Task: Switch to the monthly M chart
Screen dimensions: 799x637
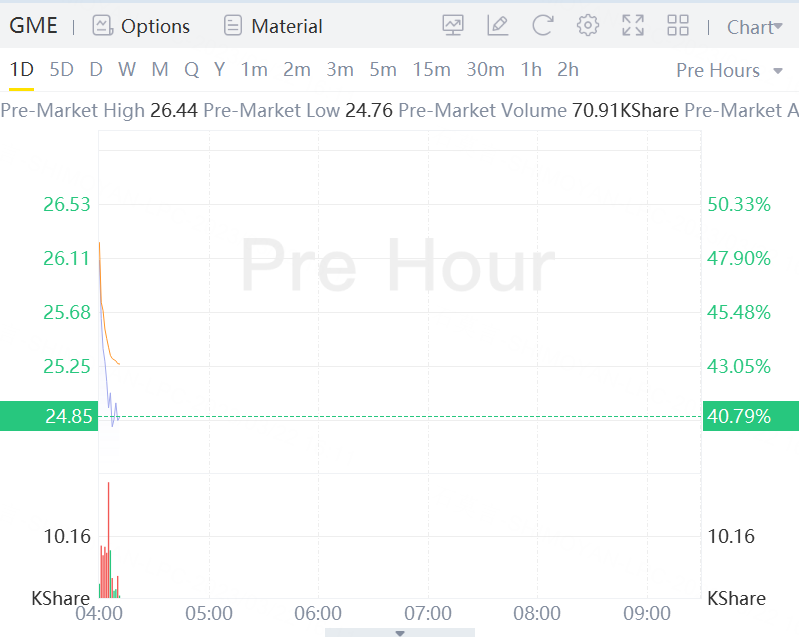Action: pyautogui.click(x=160, y=69)
